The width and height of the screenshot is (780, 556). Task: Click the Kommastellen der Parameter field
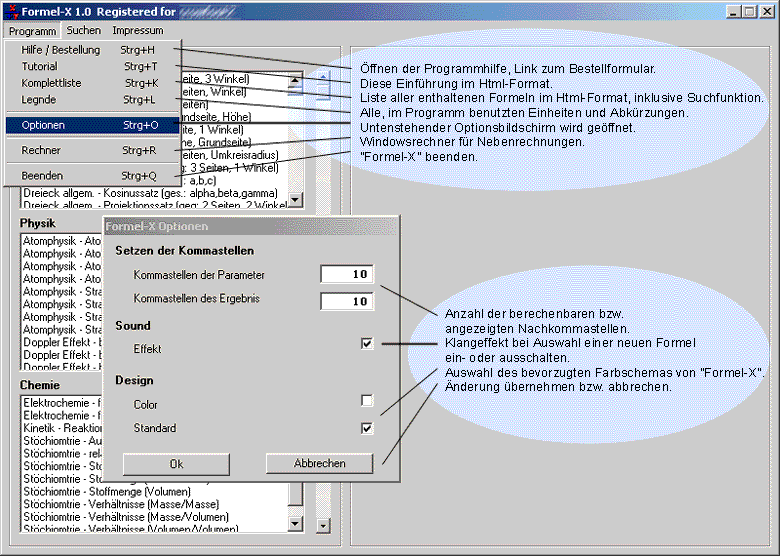(x=346, y=274)
